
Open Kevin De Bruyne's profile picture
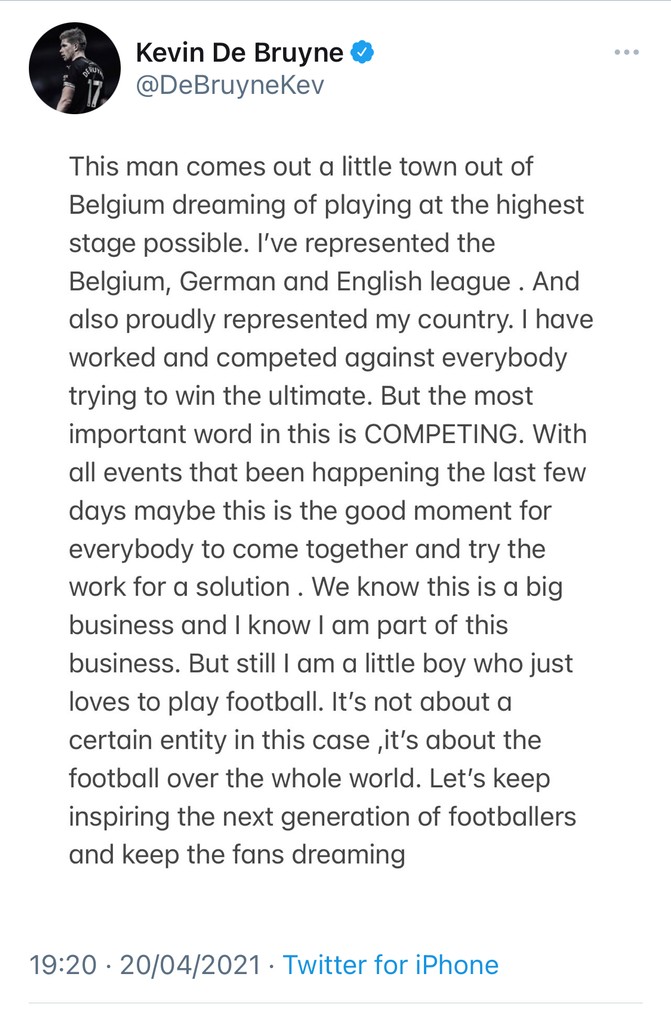(x=75, y=68)
